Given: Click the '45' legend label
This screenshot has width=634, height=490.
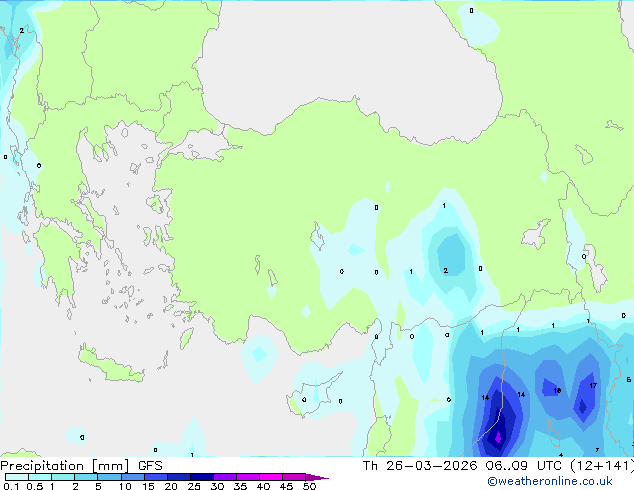Looking at the screenshot, I should 286,486.
